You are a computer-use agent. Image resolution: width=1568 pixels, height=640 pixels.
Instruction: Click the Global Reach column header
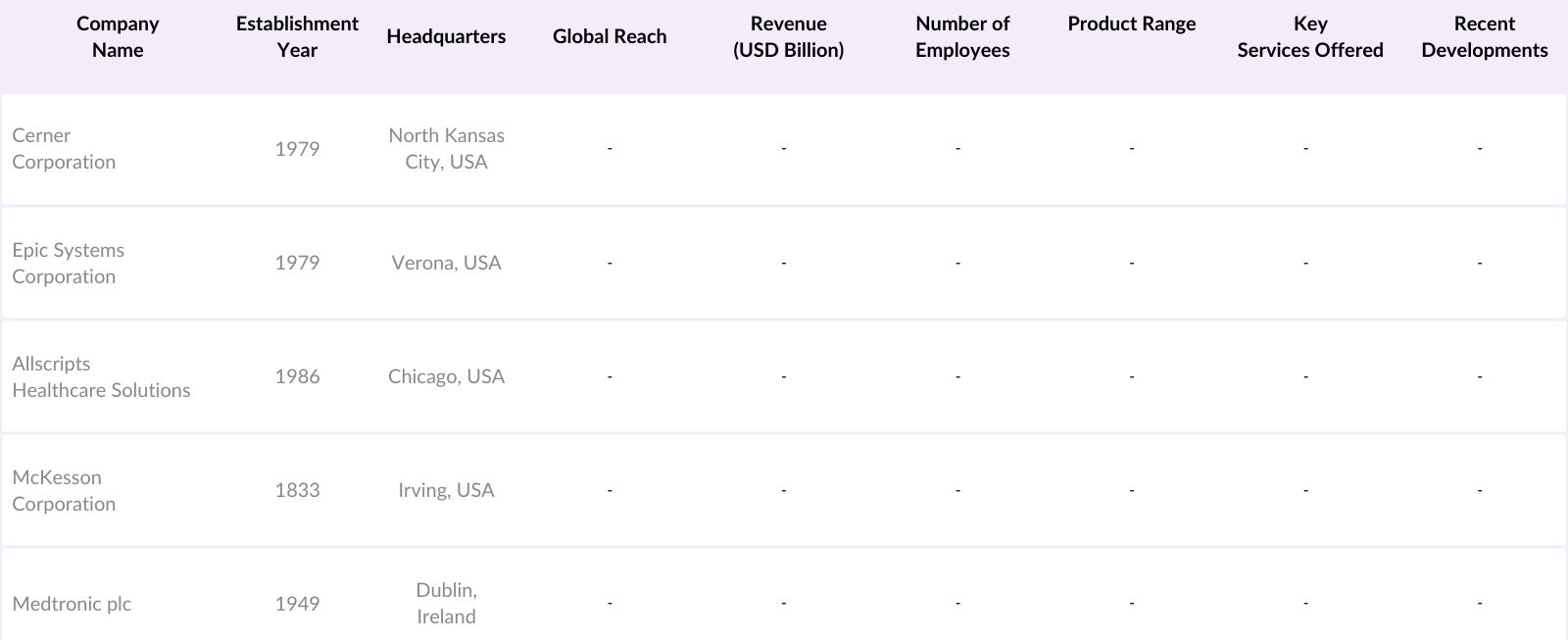pos(610,36)
